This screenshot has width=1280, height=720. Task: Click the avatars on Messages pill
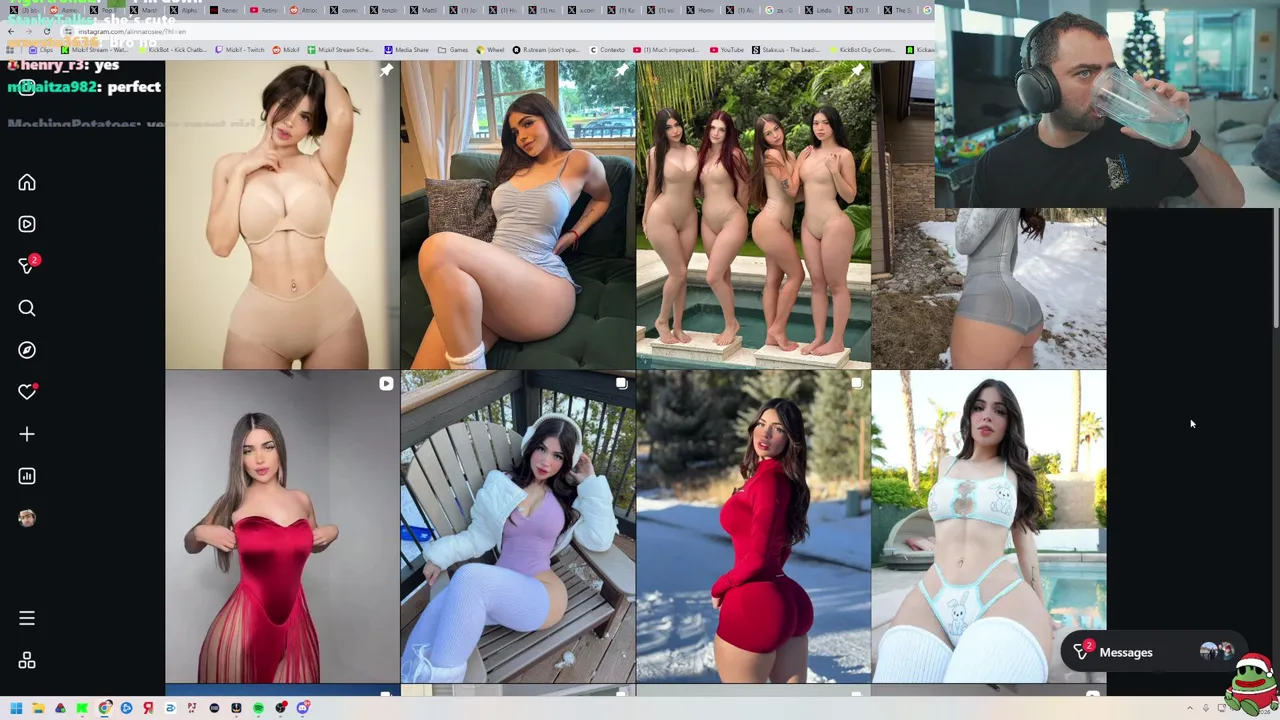click(1217, 652)
